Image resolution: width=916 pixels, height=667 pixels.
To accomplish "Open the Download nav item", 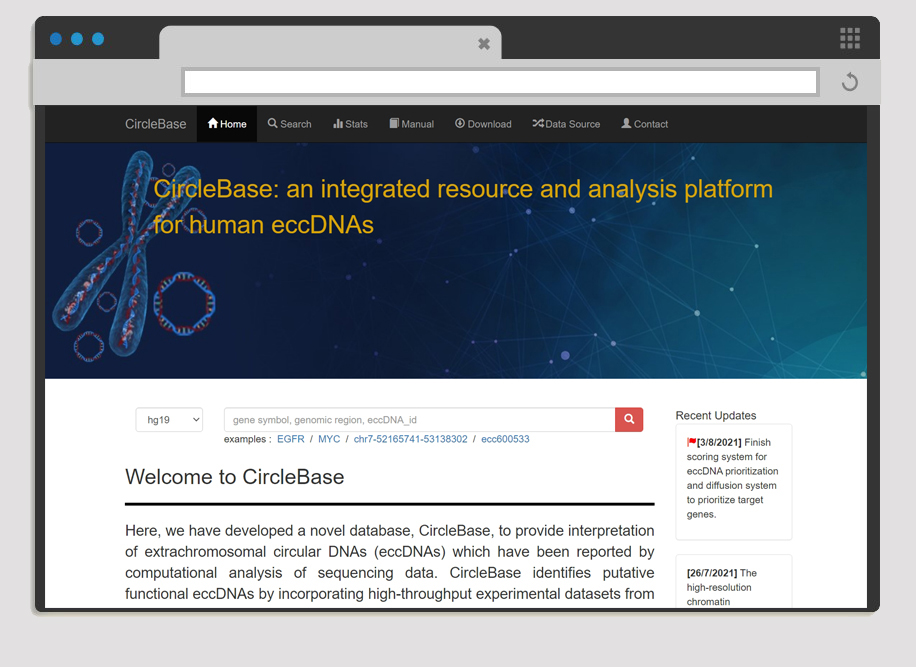I will [483, 124].
